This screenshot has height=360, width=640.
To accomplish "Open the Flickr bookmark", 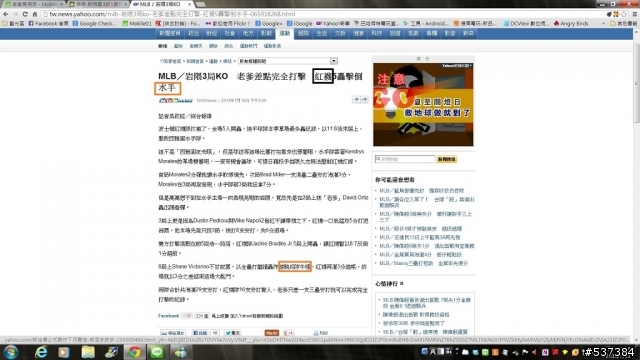I will pyautogui.click(x=228, y=24).
